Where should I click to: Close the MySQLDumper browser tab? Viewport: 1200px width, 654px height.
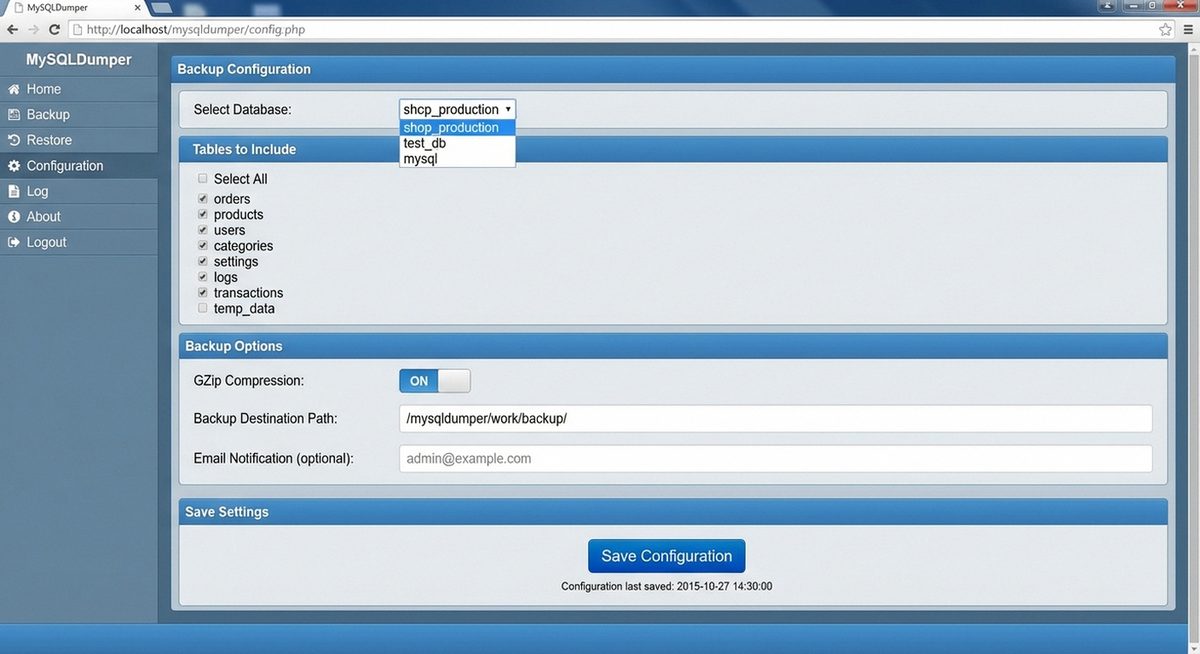138,8
